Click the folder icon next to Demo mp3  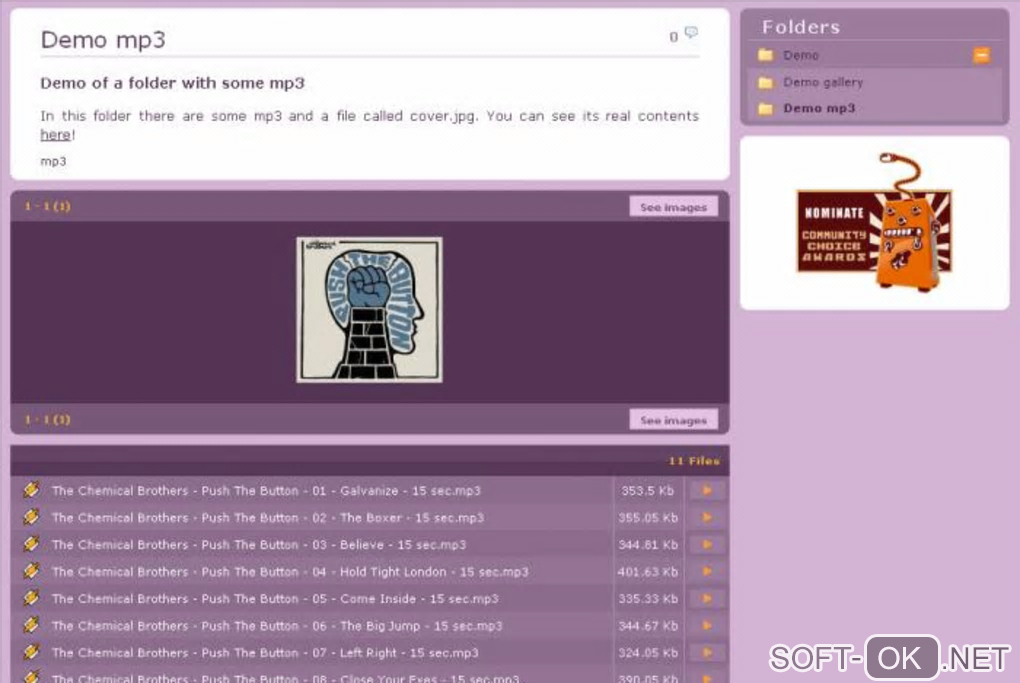766,109
